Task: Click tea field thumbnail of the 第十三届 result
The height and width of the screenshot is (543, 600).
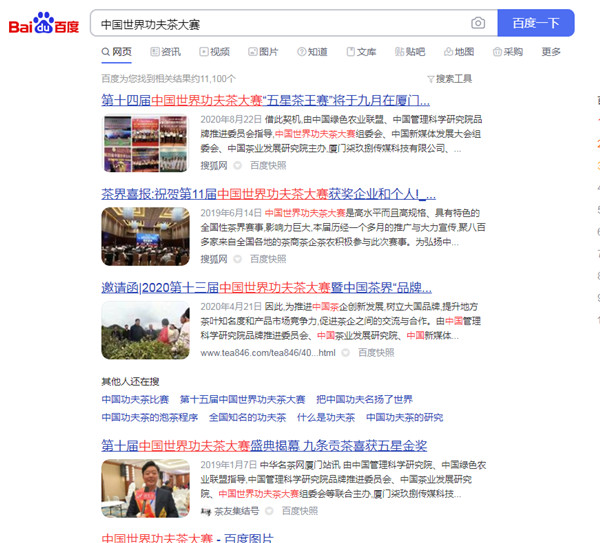Action: (145, 330)
